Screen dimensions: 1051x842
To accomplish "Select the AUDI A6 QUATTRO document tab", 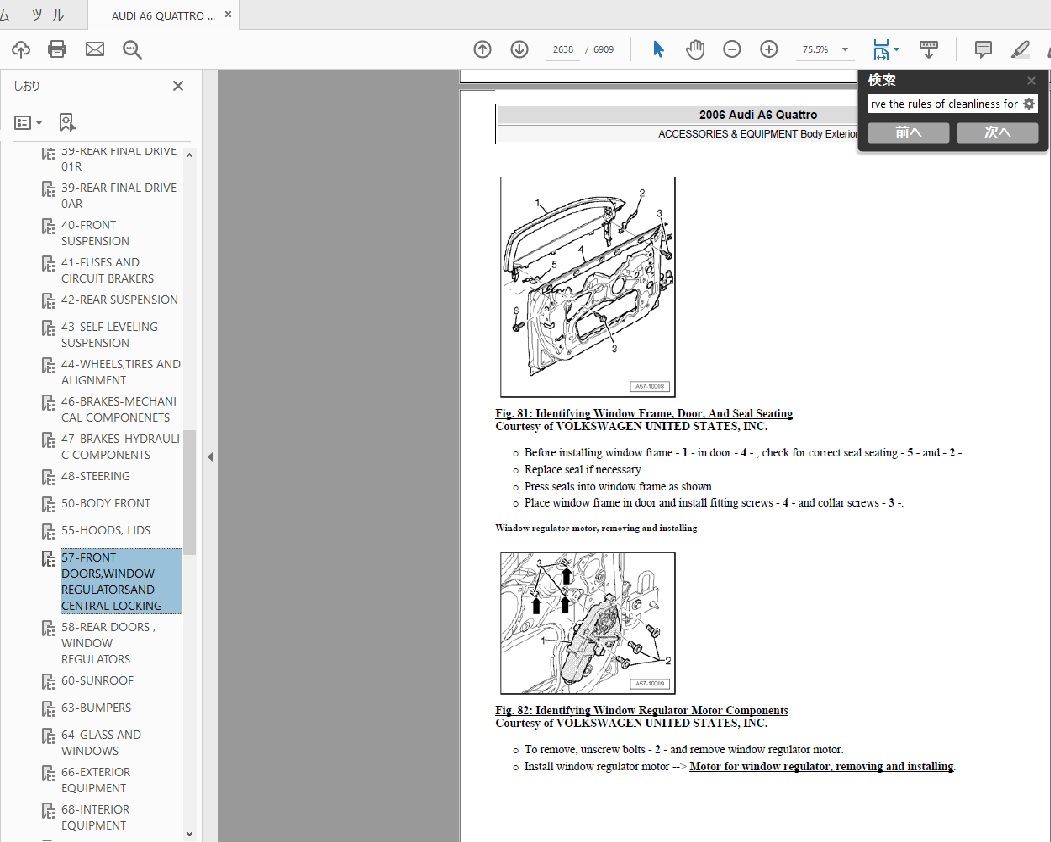I will pos(162,15).
